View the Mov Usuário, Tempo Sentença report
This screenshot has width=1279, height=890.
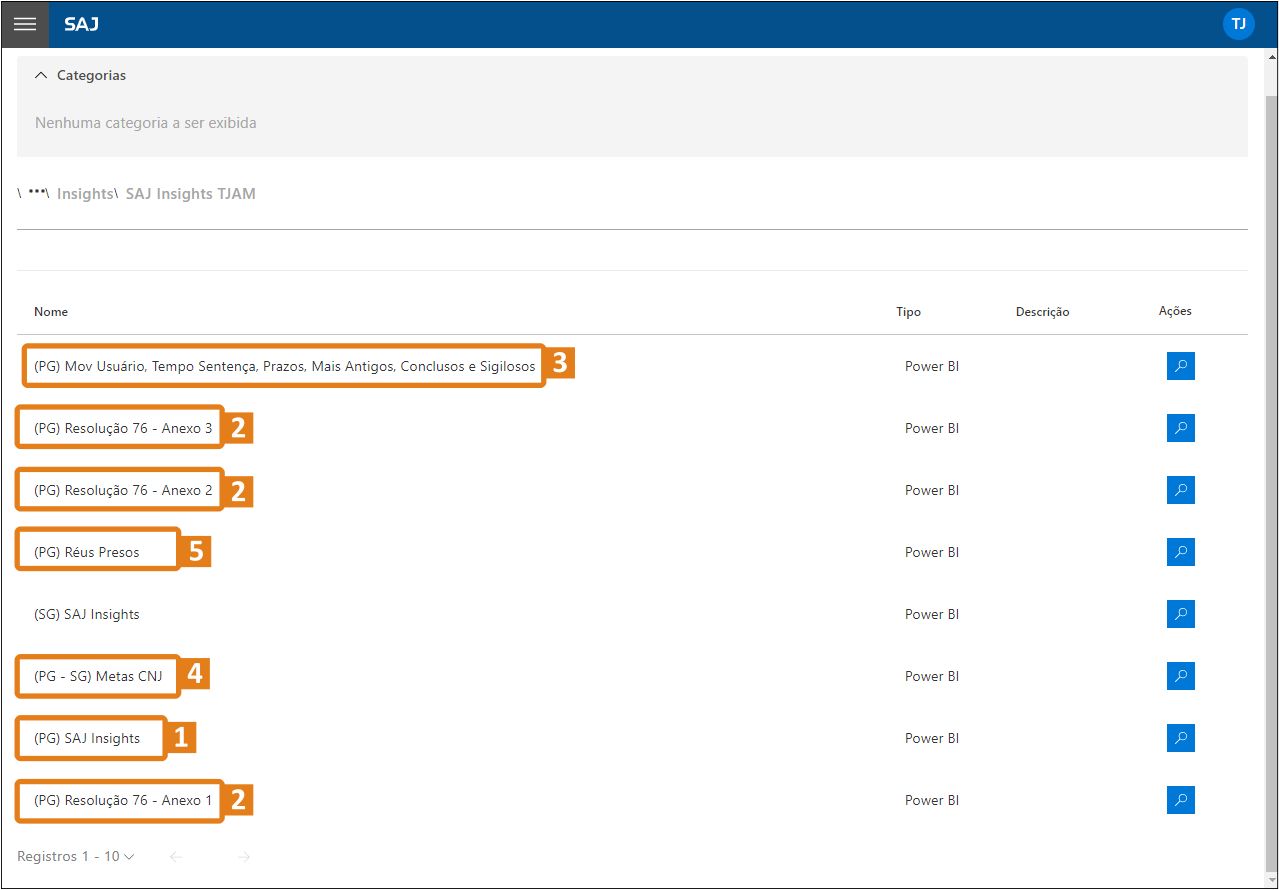pyautogui.click(x=1180, y=366)
